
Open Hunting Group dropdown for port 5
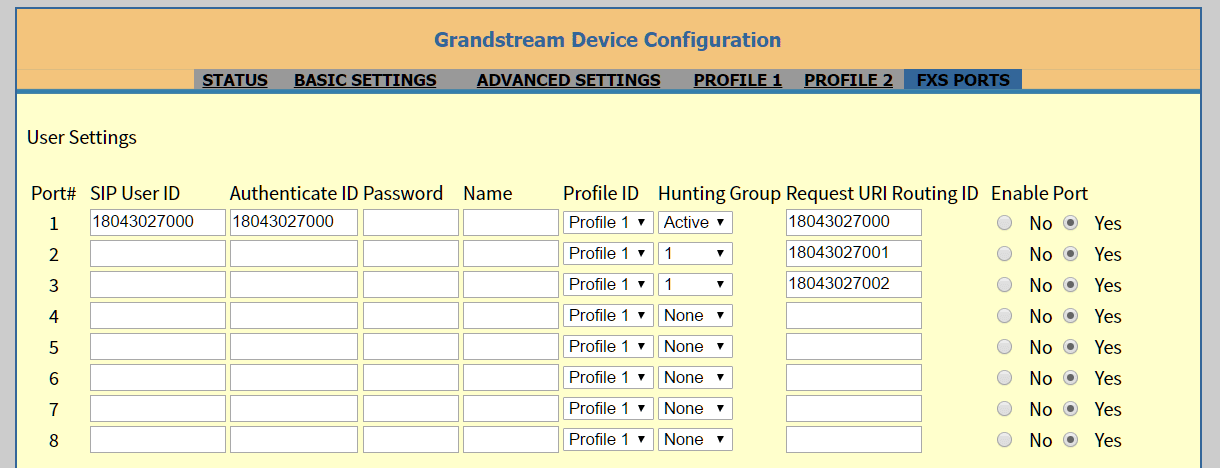695,346
